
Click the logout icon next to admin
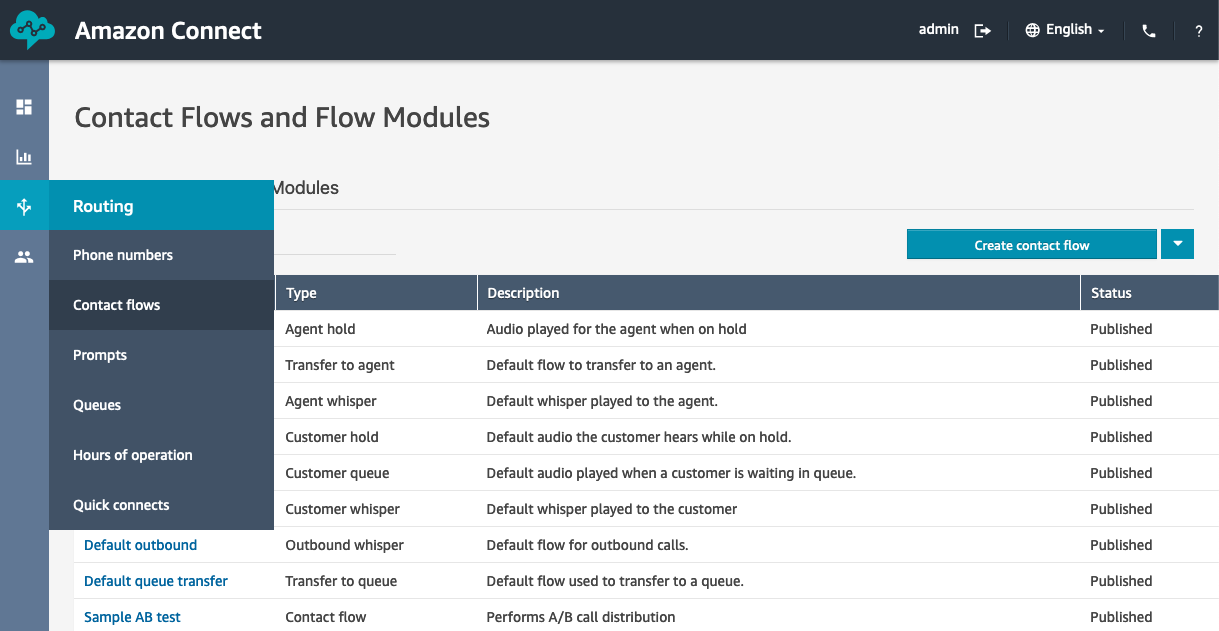click(983, 31)
